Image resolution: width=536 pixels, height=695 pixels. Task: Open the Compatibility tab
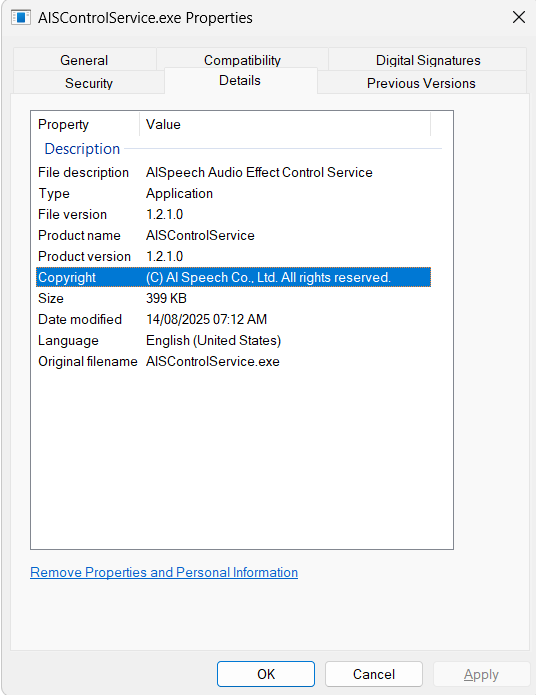click(x=242, y=60)
